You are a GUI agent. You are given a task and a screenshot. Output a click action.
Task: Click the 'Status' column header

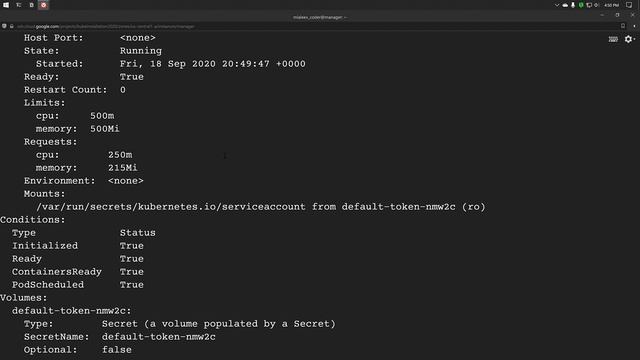(x=138, y=233)
